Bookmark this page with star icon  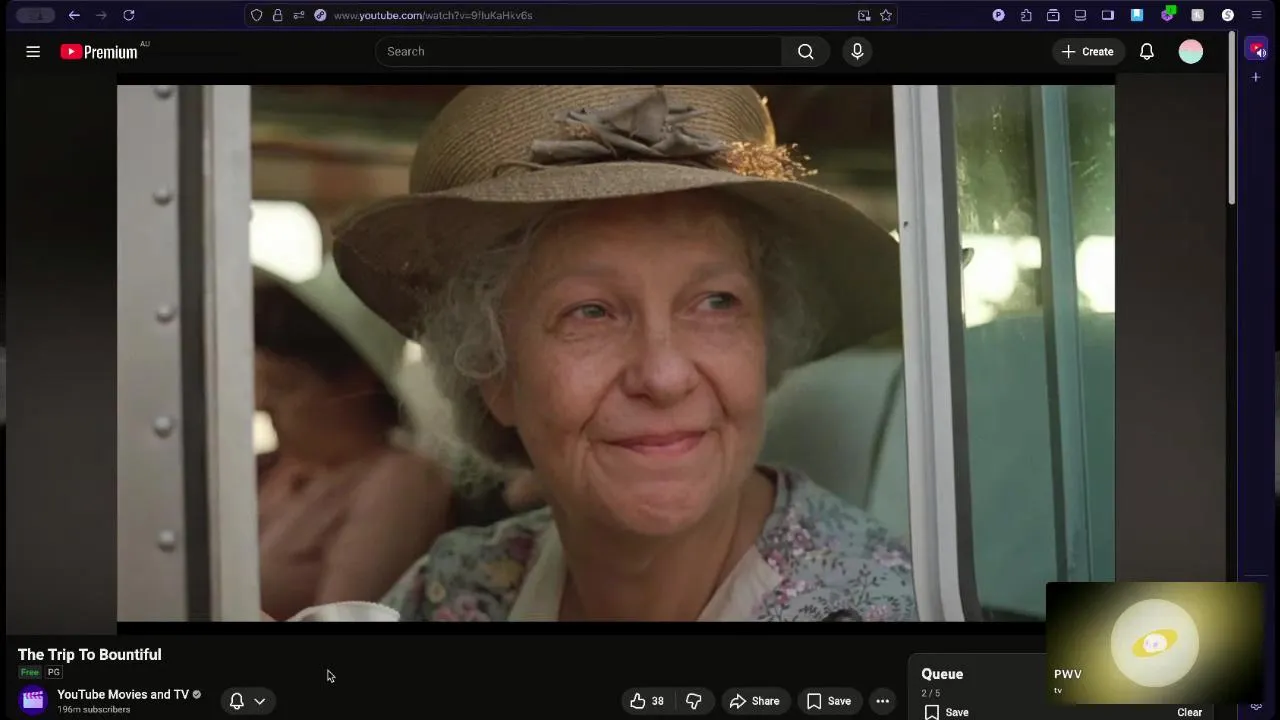pyautogui.click(x=886, y=15)
